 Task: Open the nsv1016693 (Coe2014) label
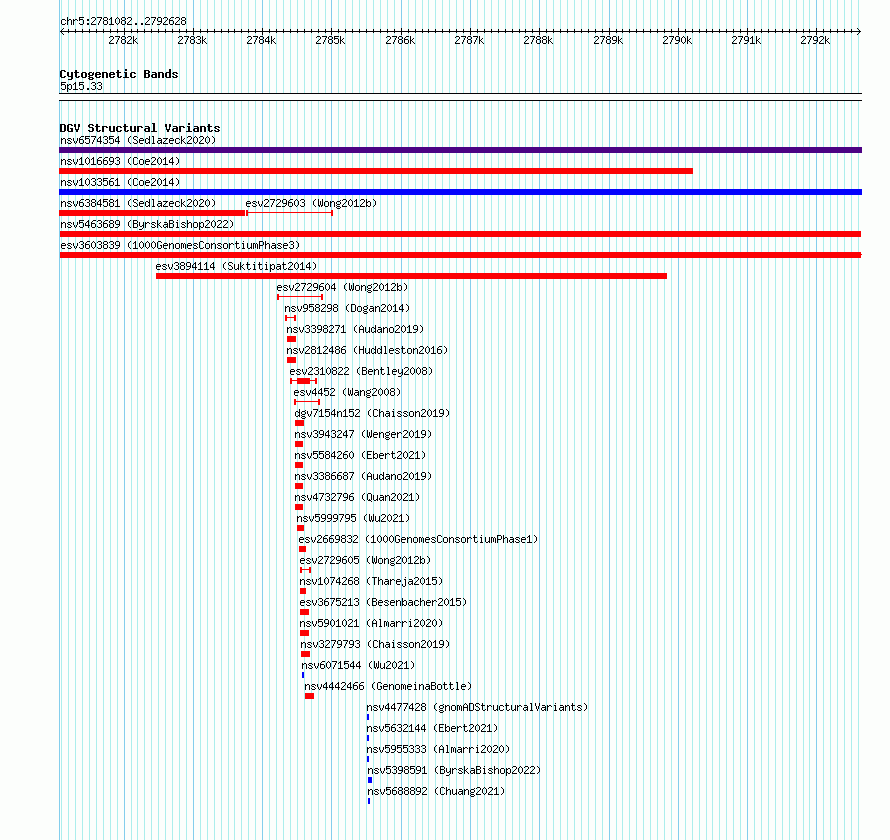coord(120,161)
